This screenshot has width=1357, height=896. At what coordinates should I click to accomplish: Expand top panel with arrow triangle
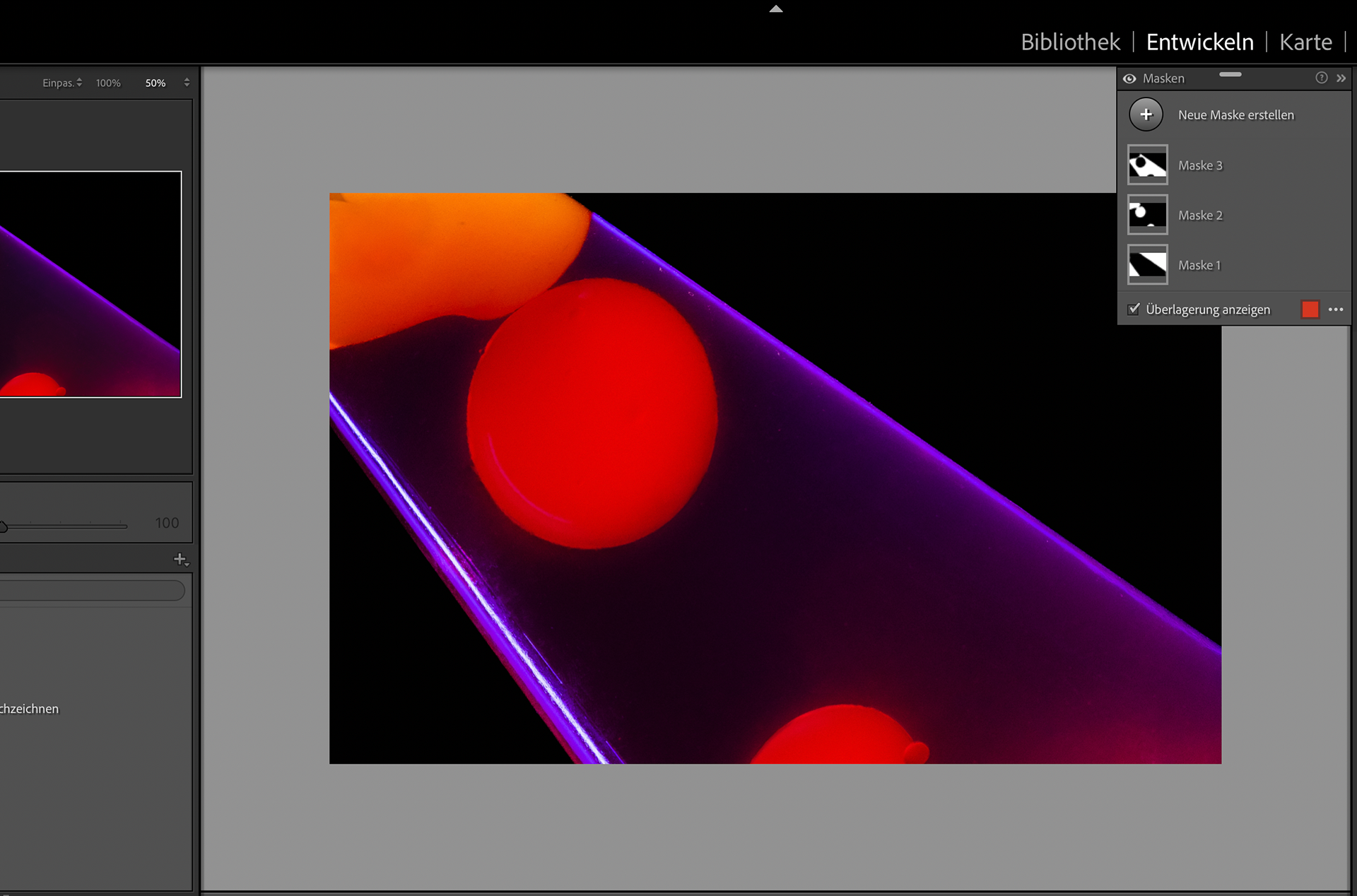[x=776, y=9]
